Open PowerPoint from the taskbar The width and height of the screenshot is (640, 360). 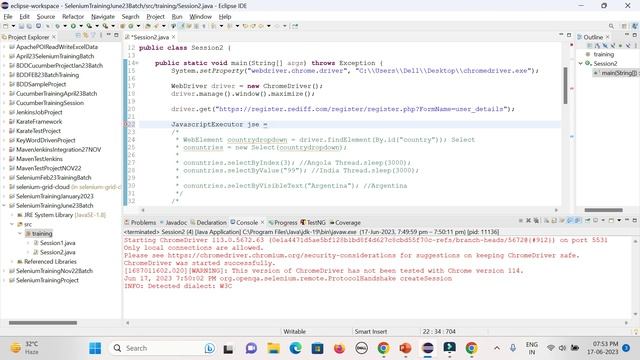(405, 348)
